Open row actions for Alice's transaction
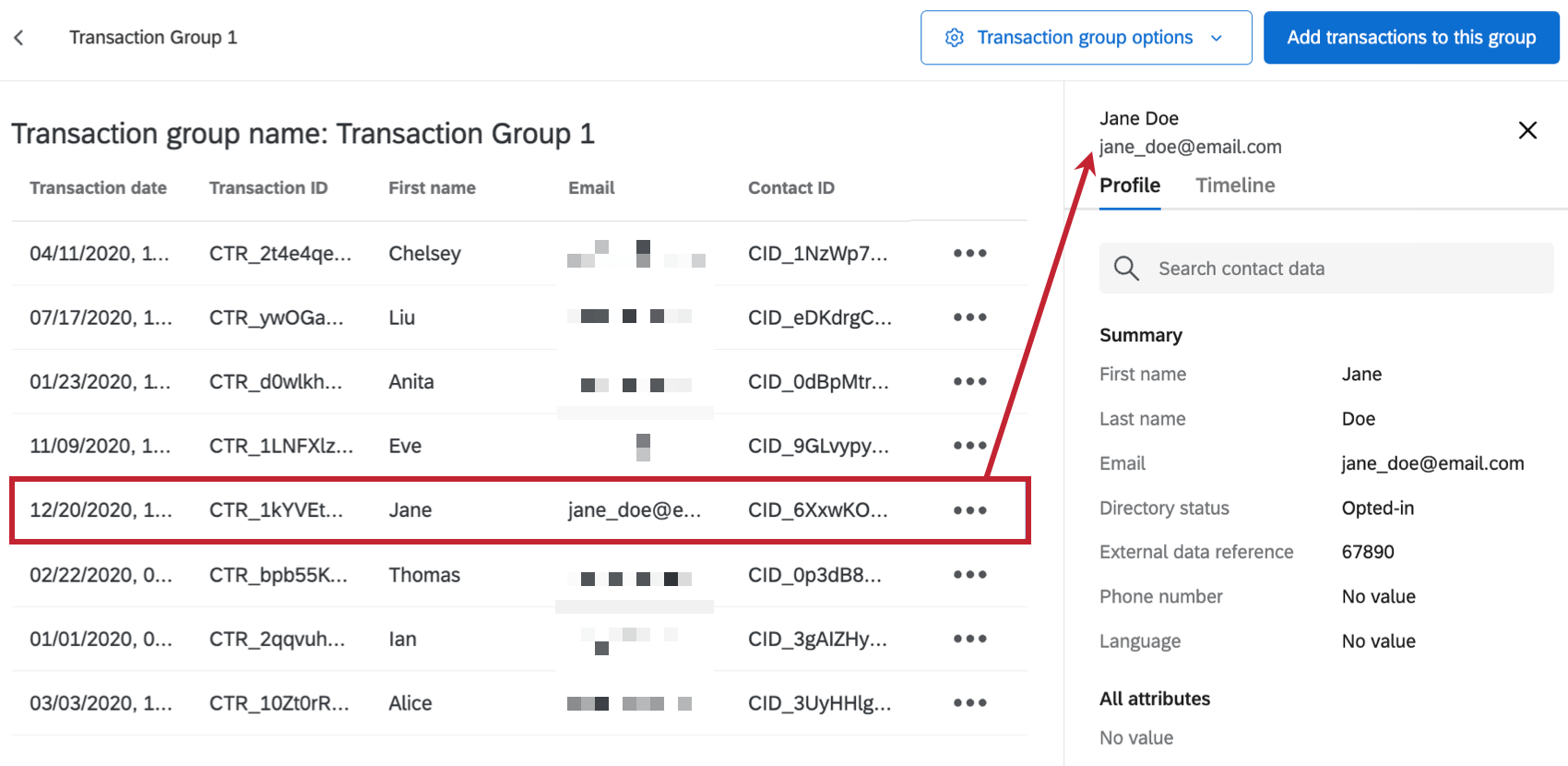Screen dimensions: 1568x766 [969, 702]
